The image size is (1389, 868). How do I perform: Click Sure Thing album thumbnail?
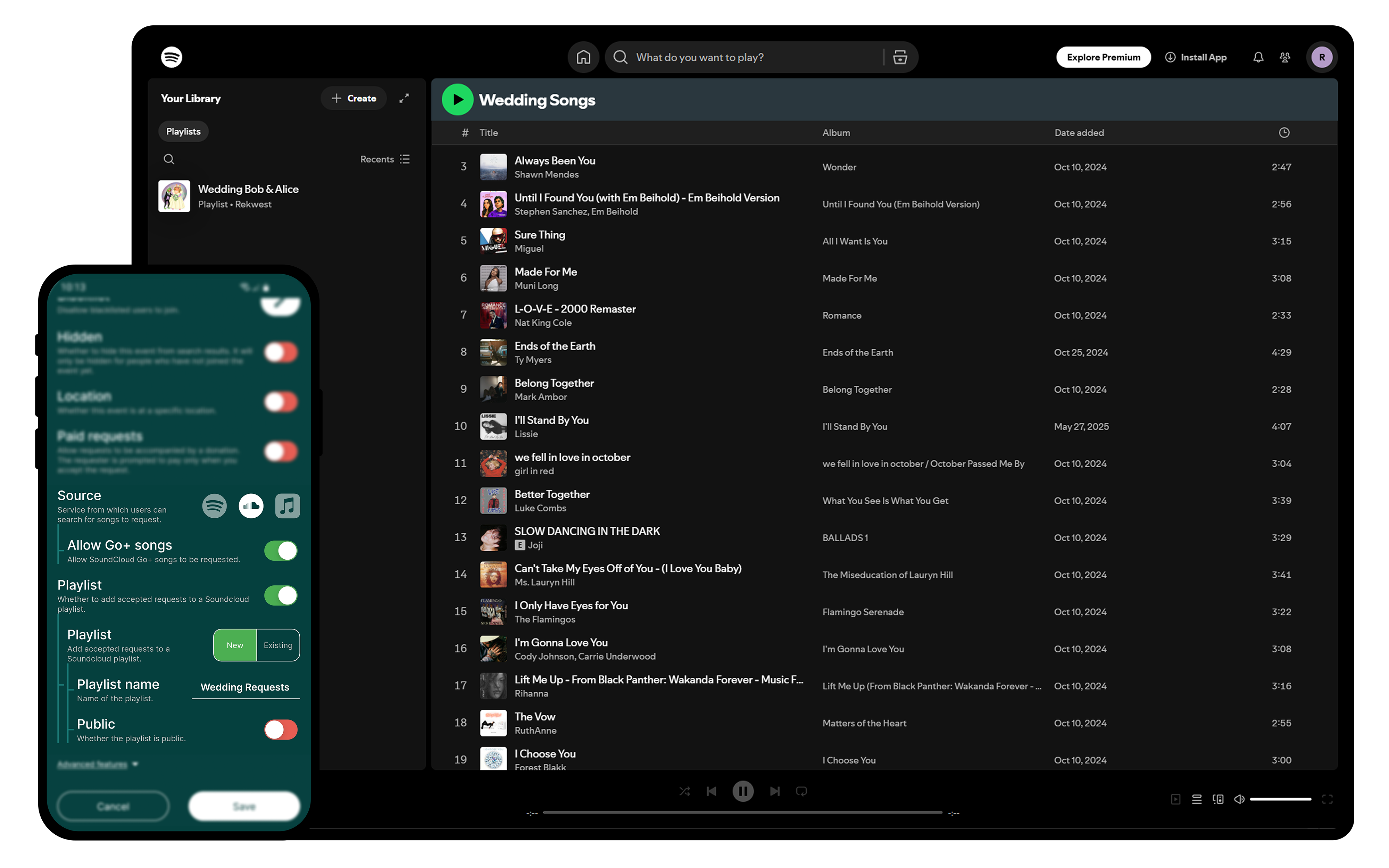coord(493,241)
